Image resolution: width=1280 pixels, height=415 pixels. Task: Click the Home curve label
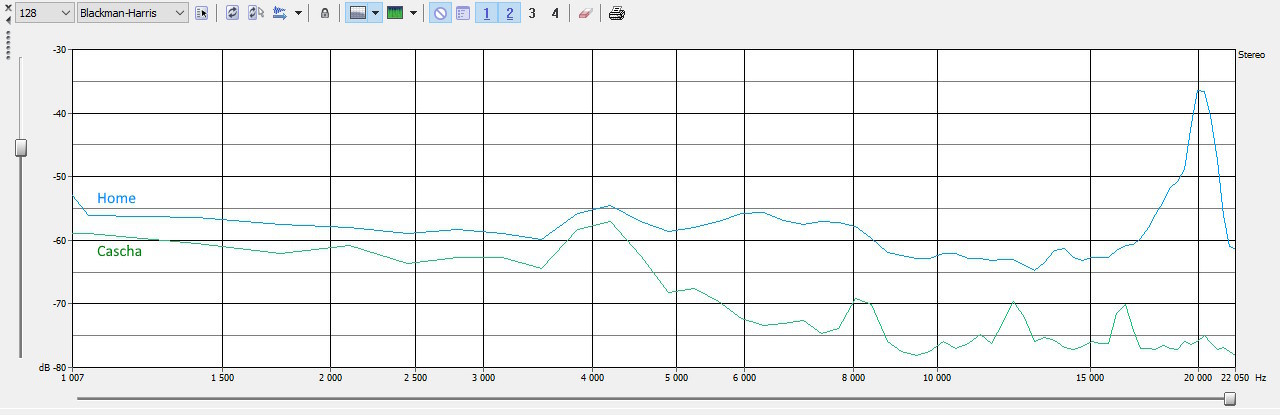point(116,198)
